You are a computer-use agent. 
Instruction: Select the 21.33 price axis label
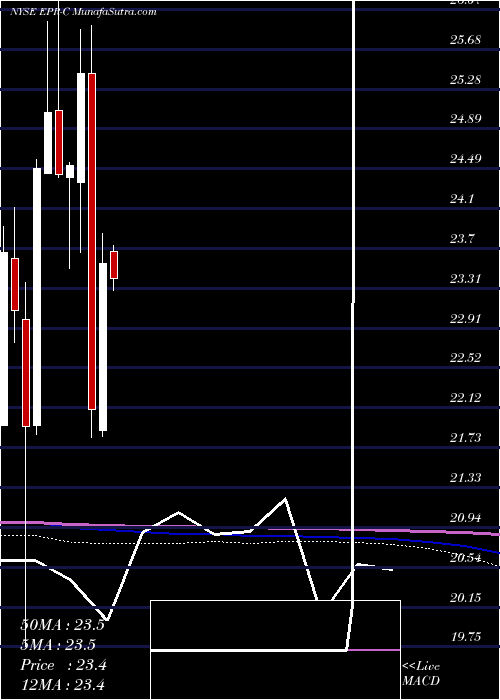pos(465,478)
